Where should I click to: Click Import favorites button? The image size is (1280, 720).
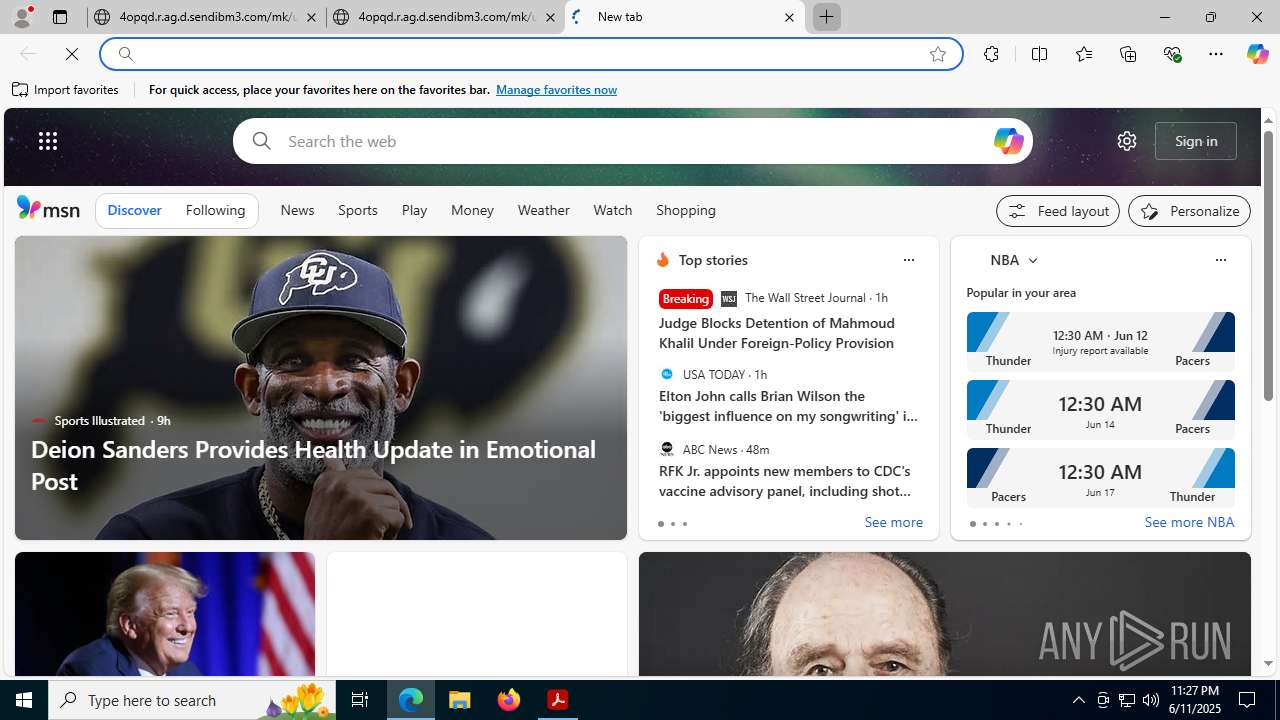65,90
